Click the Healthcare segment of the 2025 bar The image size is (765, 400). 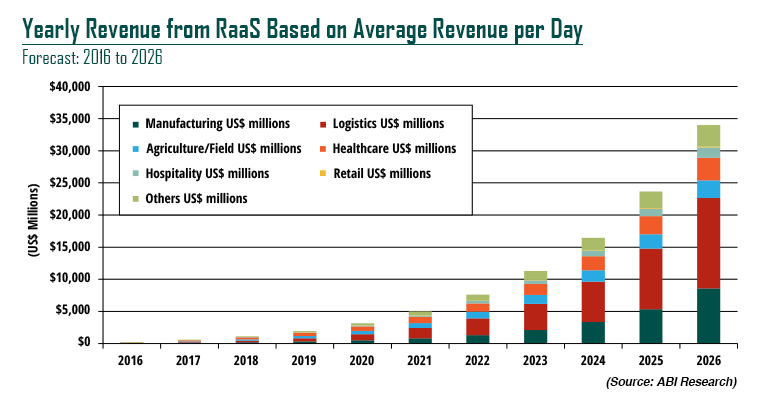tap(651, 225)
